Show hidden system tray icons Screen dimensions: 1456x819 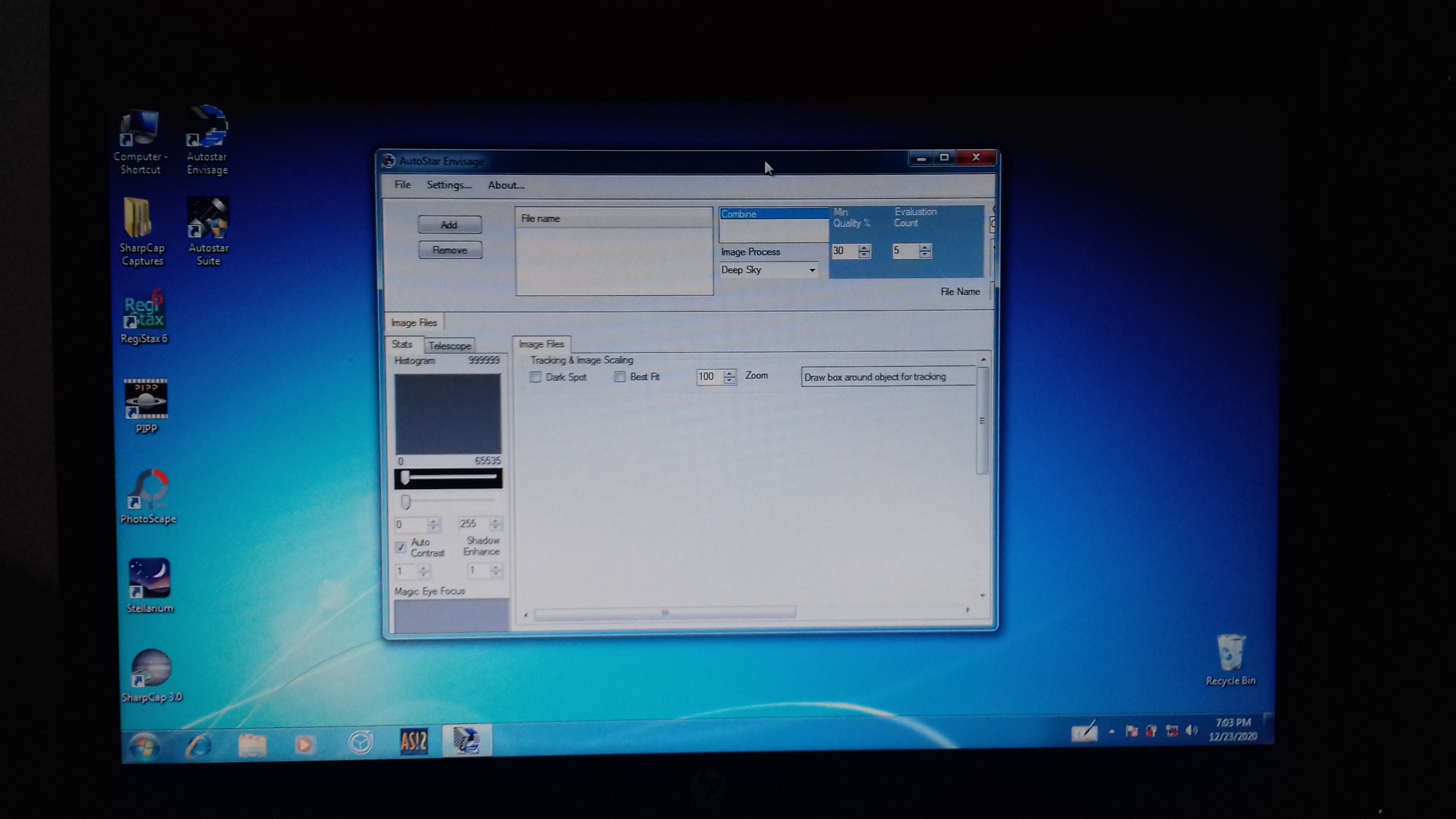(1111, 732)
